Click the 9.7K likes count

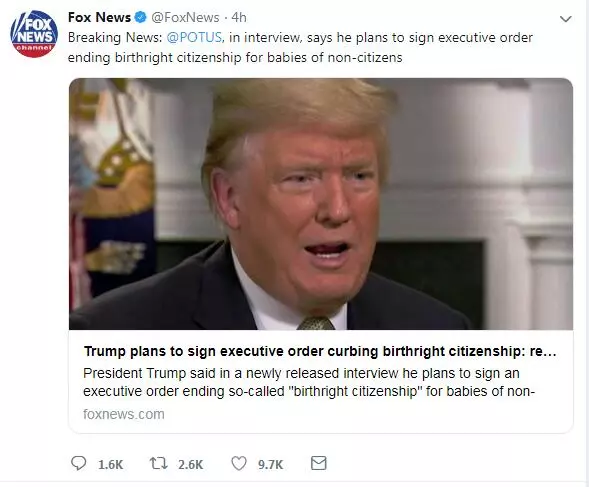[270, 464]
